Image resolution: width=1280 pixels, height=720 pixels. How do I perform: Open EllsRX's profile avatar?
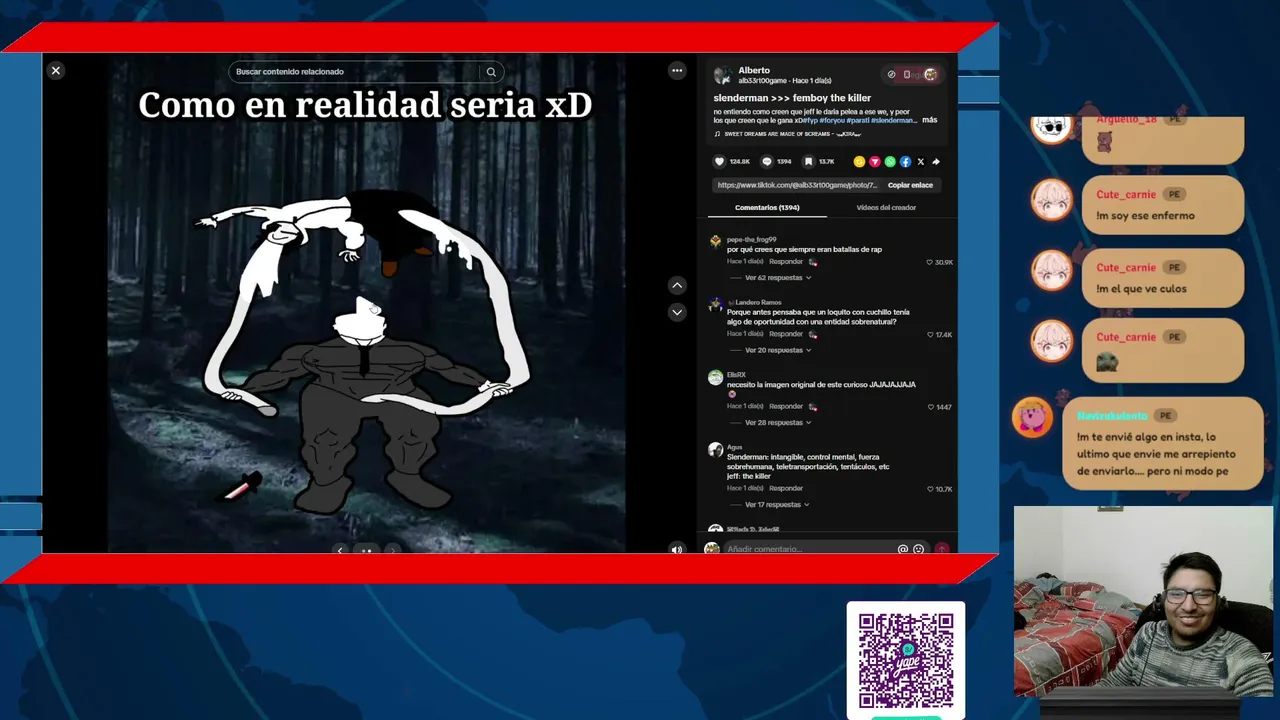(x=715, y=377)
